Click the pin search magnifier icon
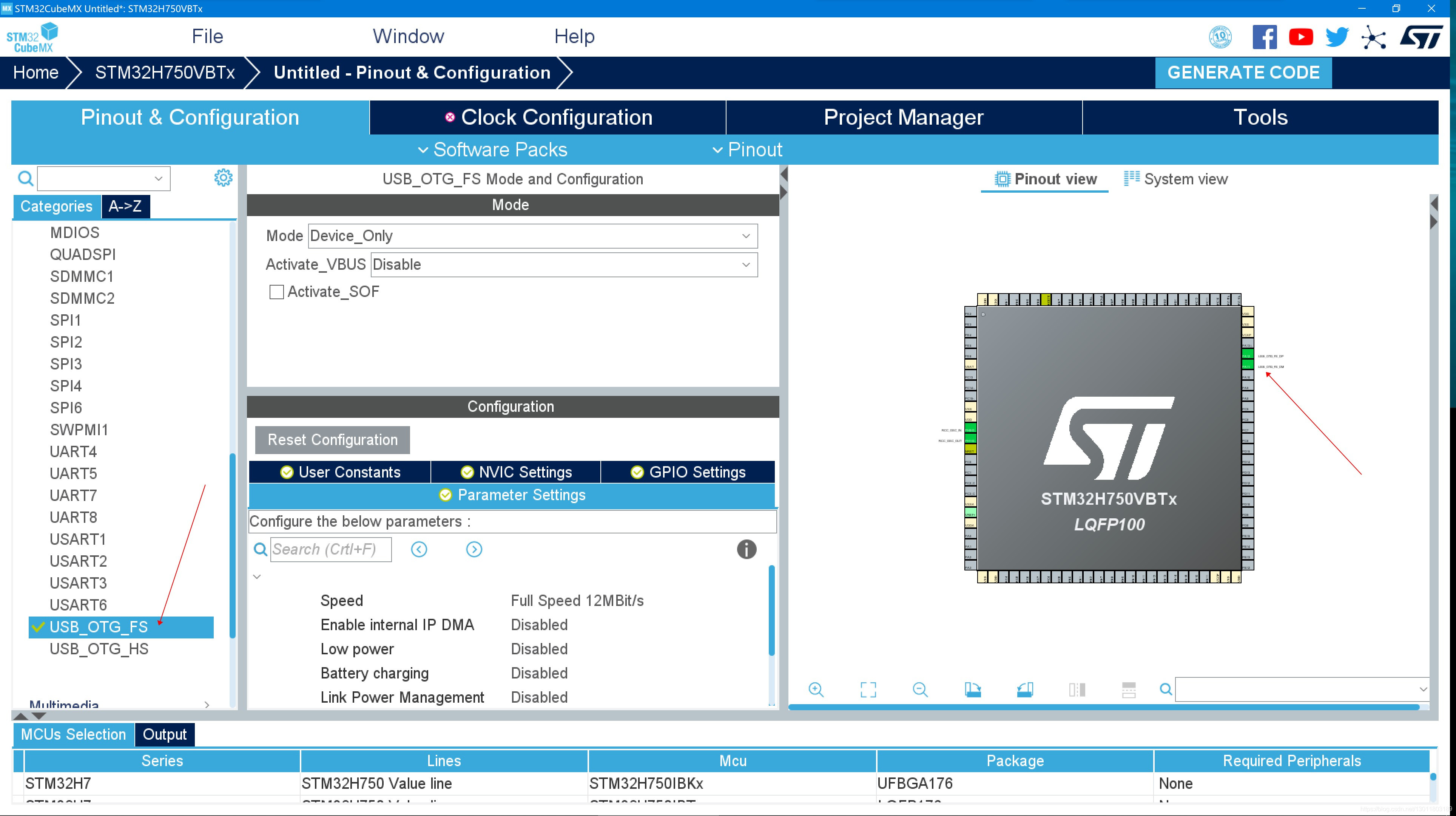The width and height of the screenshot is (1456, 816). coord(1166,689)
